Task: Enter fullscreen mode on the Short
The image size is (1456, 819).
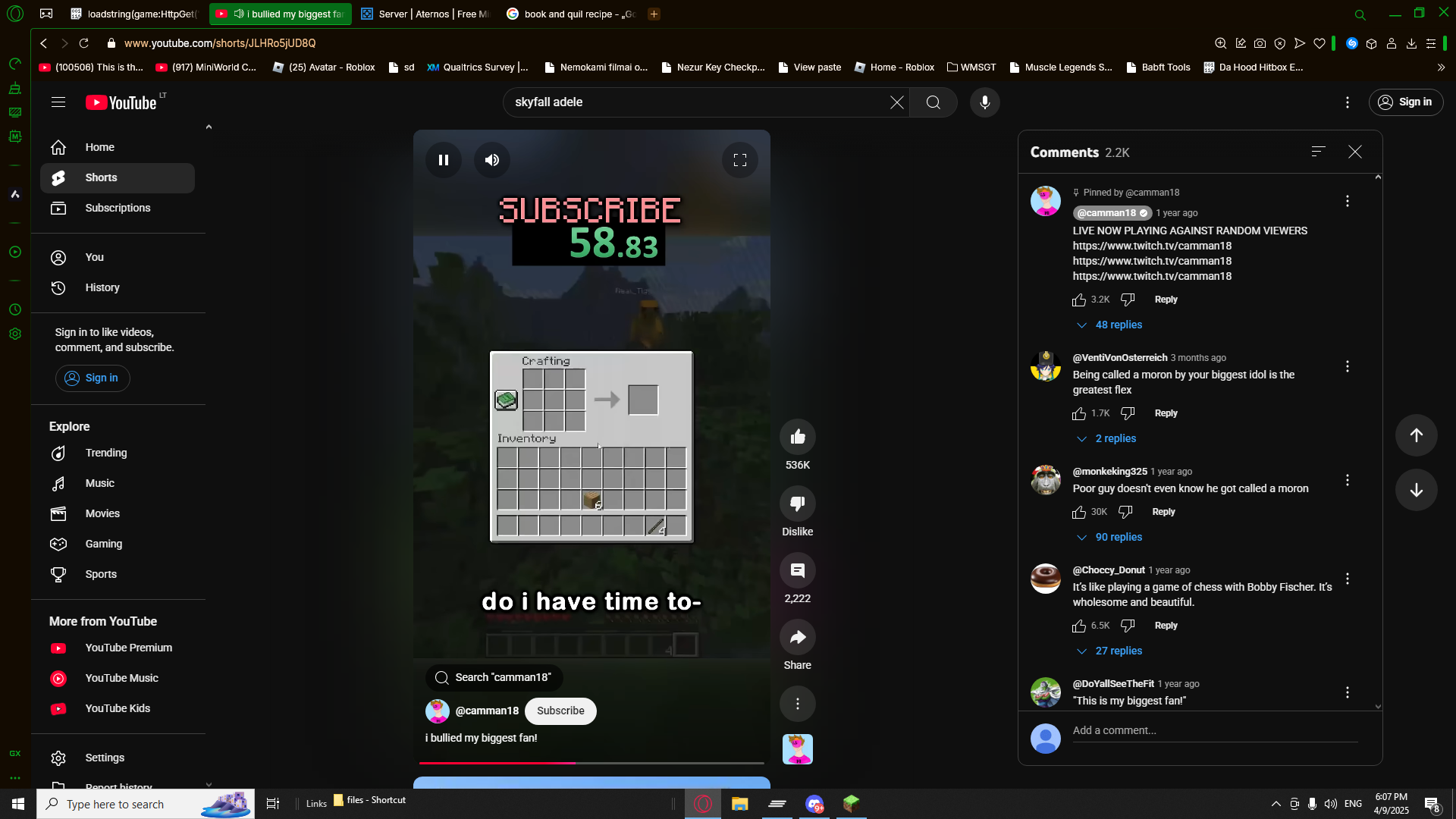Action: [740, 160]
